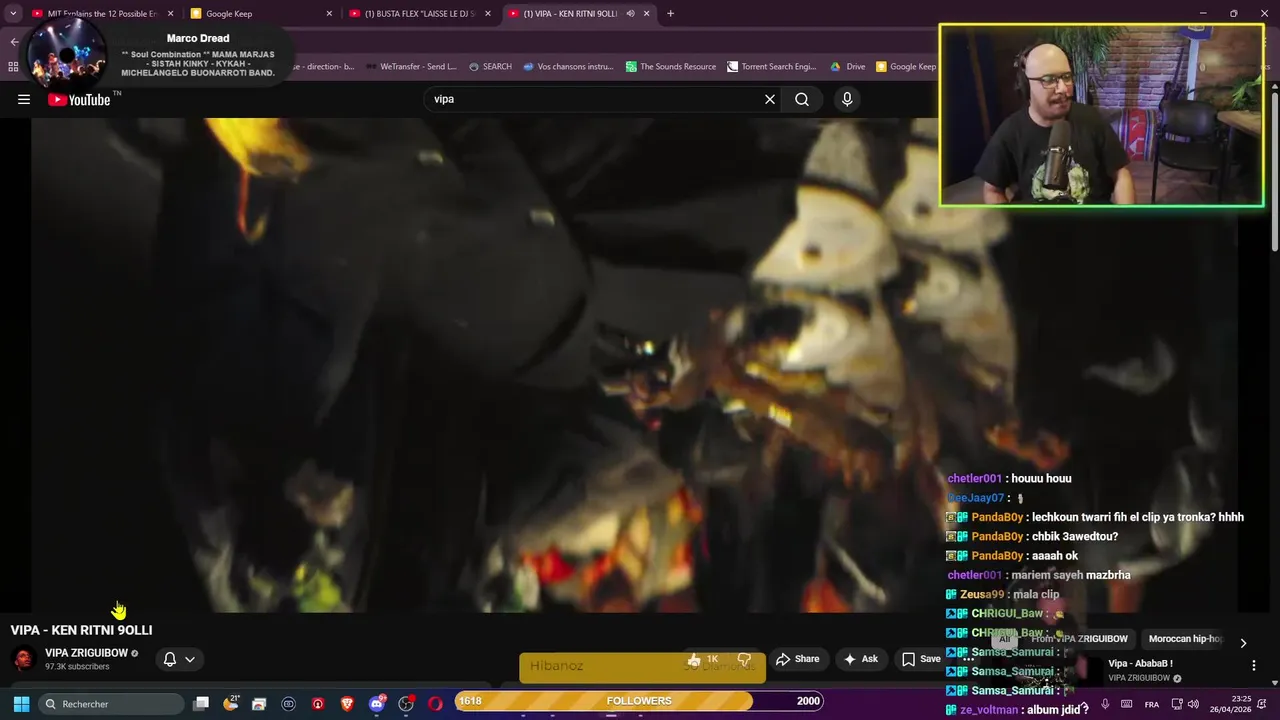Click the taskbar 'Rechercher' search box
This screenshot has height=720, width=1280.
pyautogui.click(x=112, y=704)
